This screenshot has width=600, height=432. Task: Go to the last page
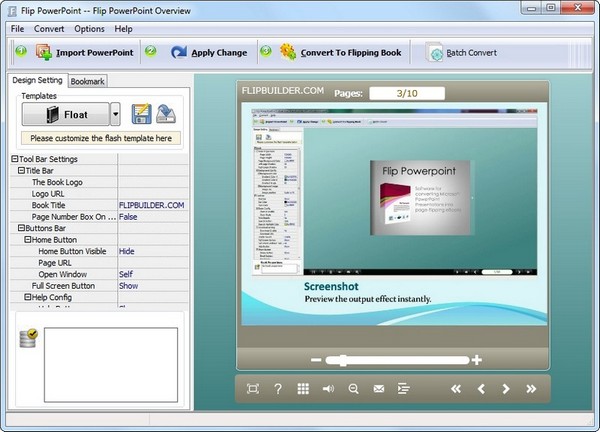tap(531, 389)
